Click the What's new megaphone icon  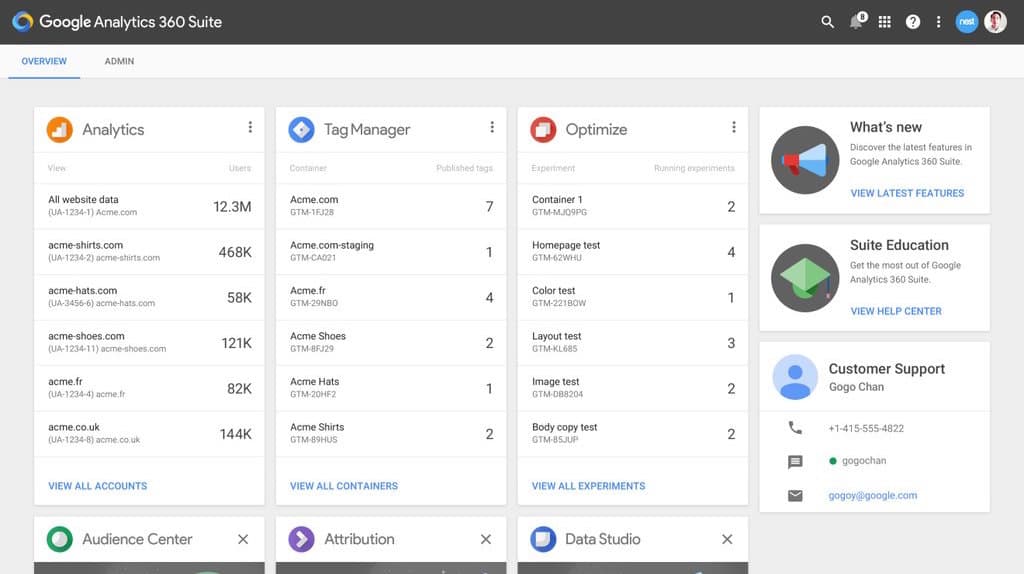tap(805, 160)
